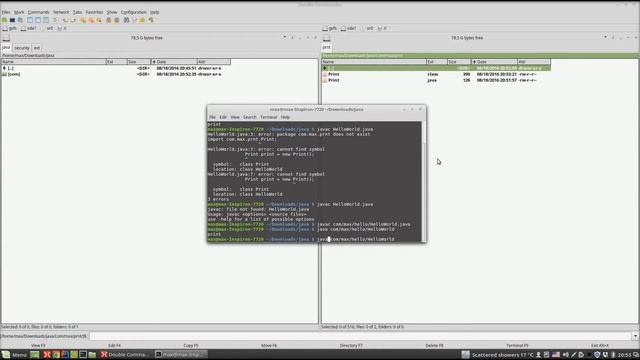Select the parent [..] entry in left panel
This screenshot has height=360, width=640.
pyautogui.click(x=116, y=68)
